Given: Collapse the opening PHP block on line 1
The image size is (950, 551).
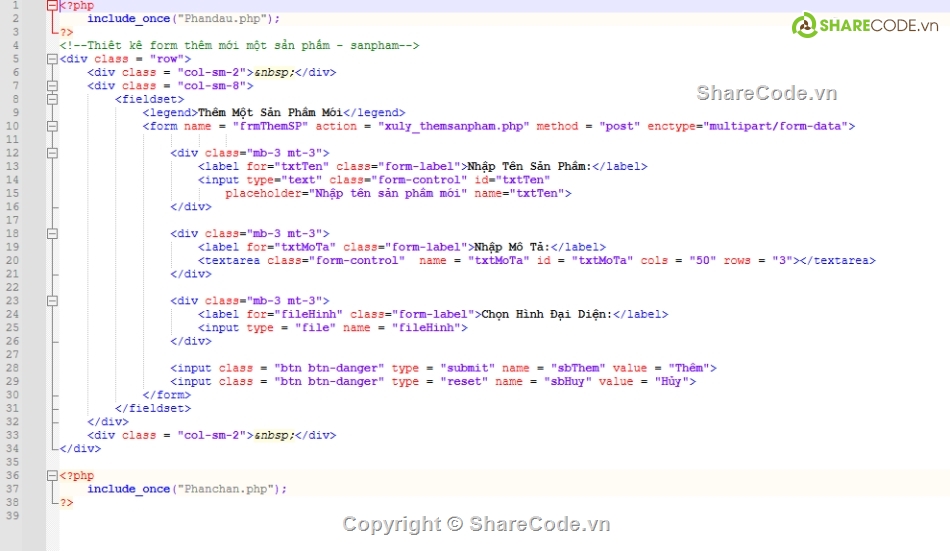Looking at the screenshot, I should point(52,5).
